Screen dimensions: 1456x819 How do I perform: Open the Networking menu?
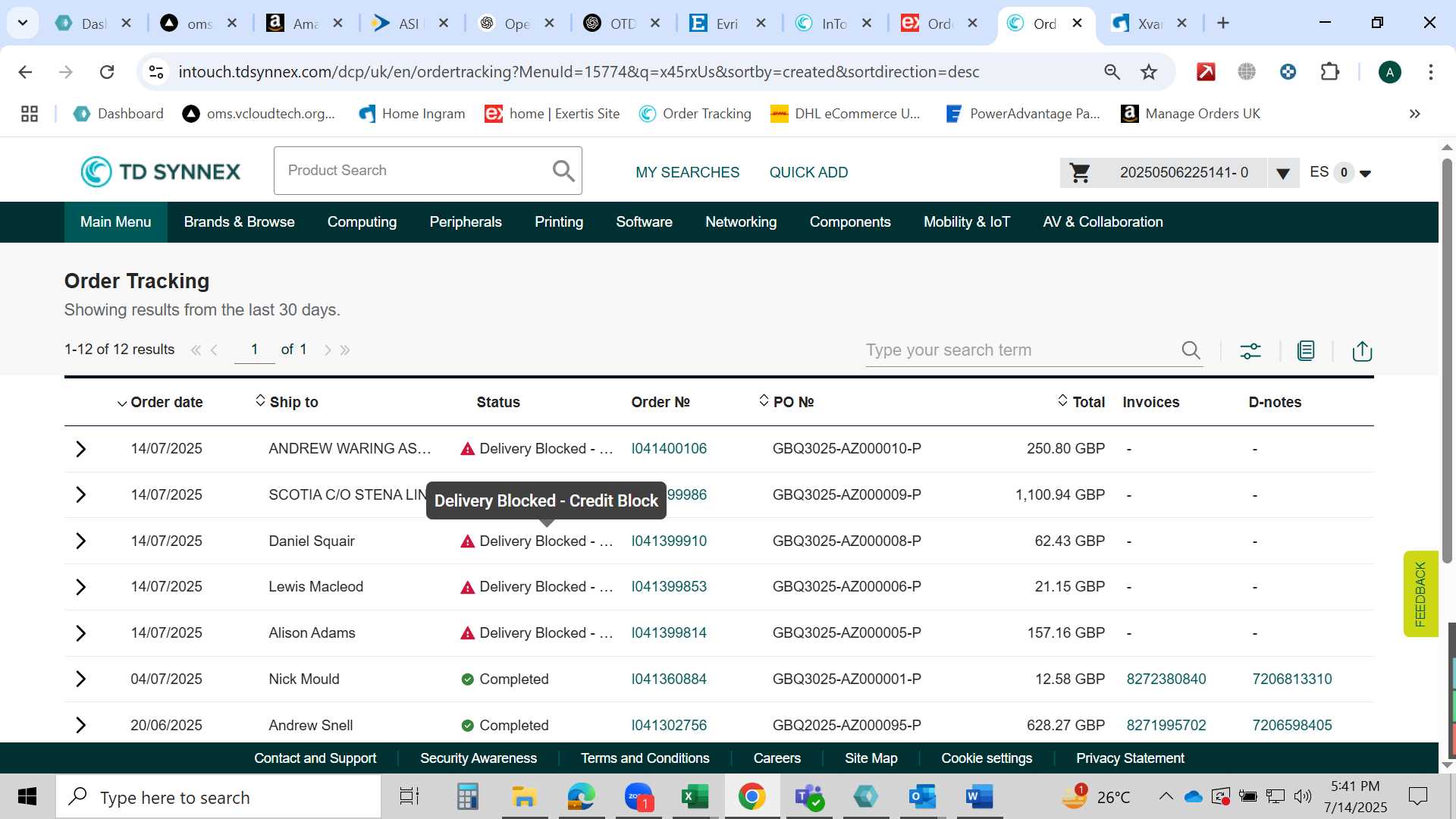(x=741, y=222)
